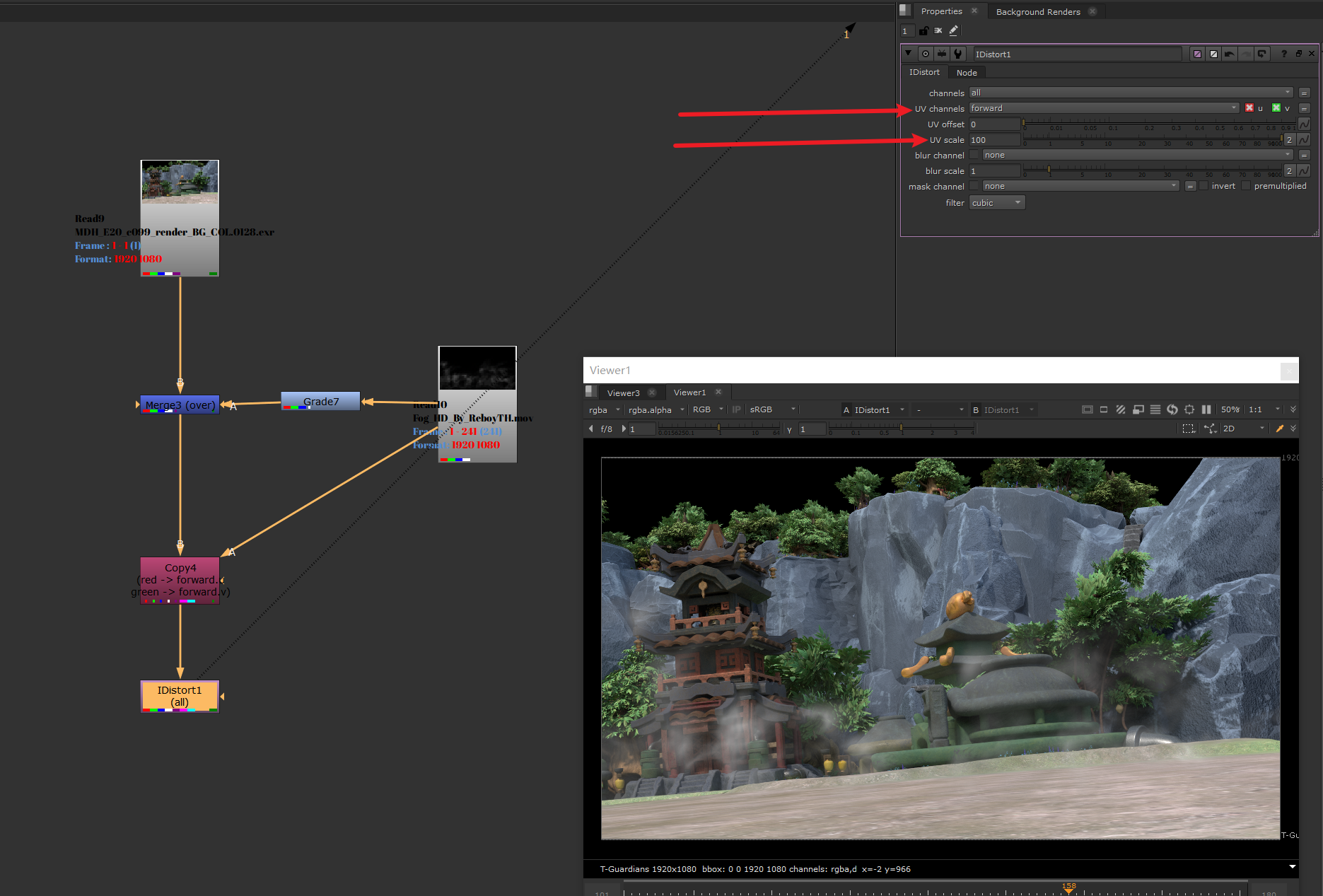Image resolution: width=1323 pixels, height=896 pixels.
Task: Click the pencil edit icon in Properties
Action: click(x=954, y=30)
